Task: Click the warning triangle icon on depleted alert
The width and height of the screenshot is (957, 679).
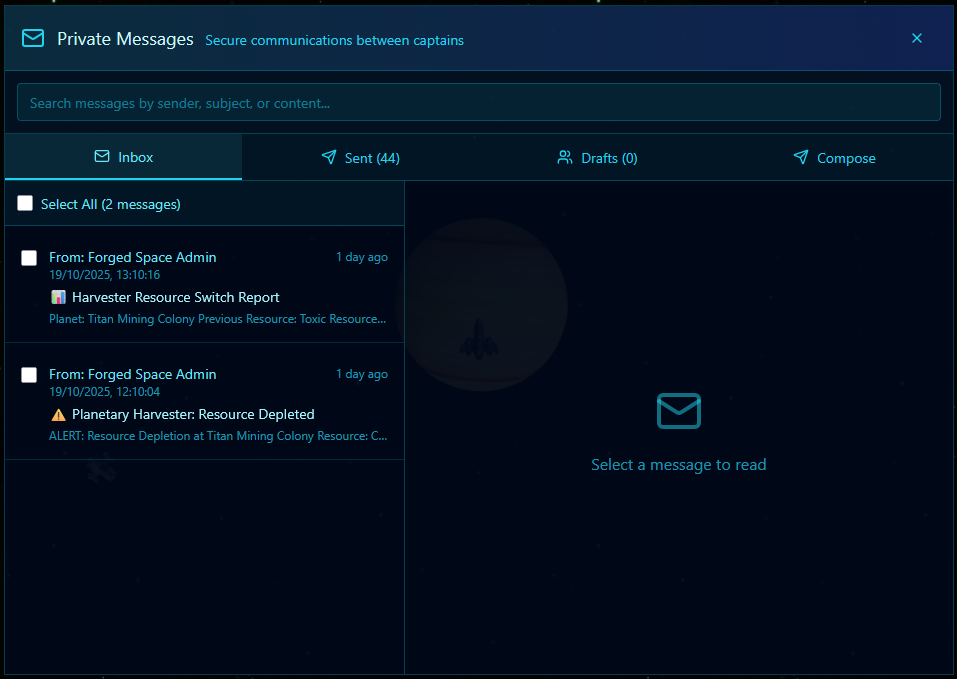Action: click(x=58, y=414)
